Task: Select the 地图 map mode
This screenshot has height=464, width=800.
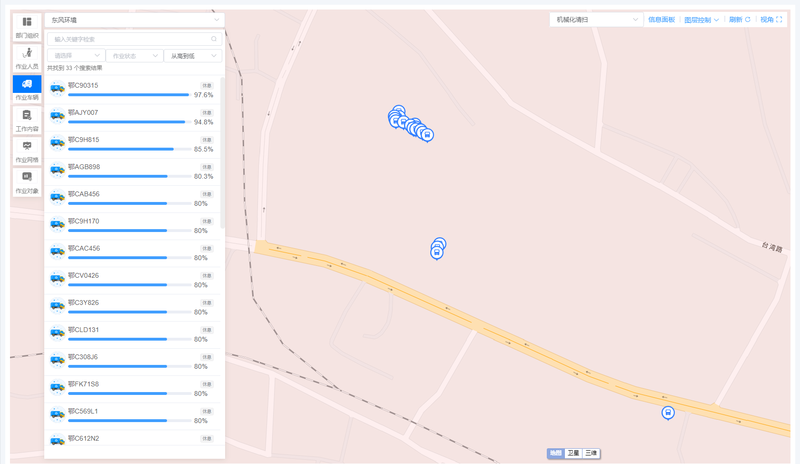Action: point(556,453)
